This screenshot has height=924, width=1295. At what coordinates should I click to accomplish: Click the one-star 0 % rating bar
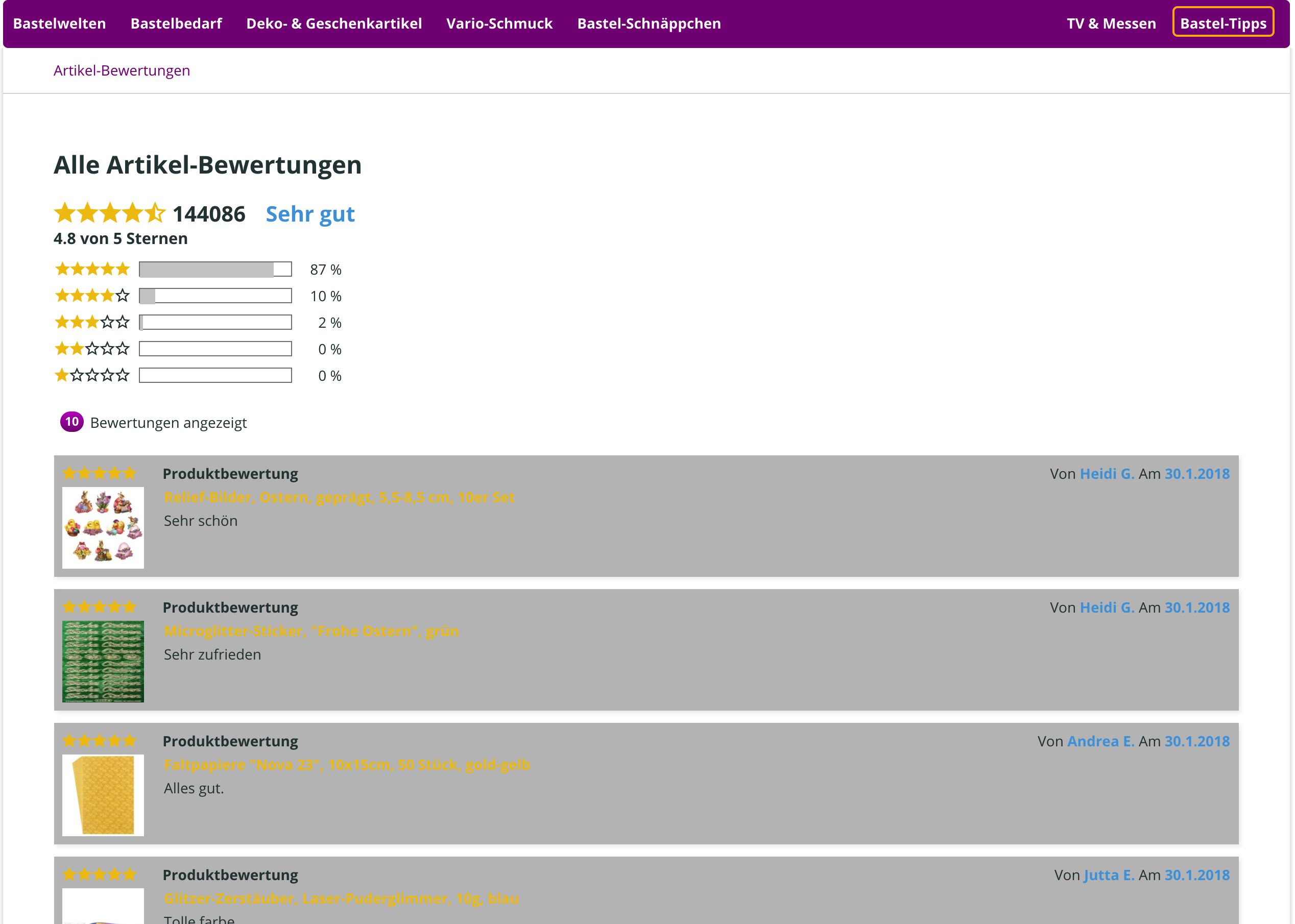tap(215, 376)
